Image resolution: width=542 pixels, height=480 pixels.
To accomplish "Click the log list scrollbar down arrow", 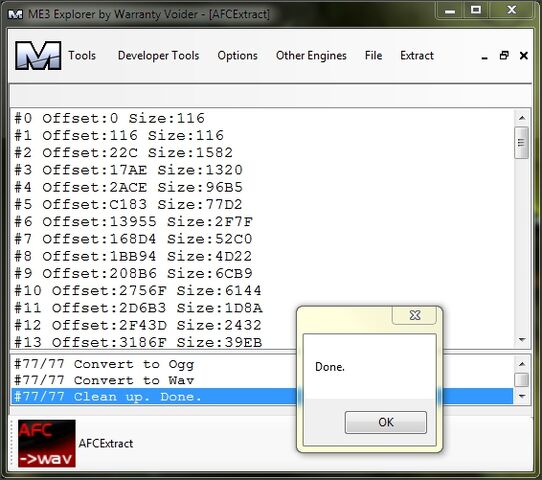I will pyautogui.click(x=522, y=396).
